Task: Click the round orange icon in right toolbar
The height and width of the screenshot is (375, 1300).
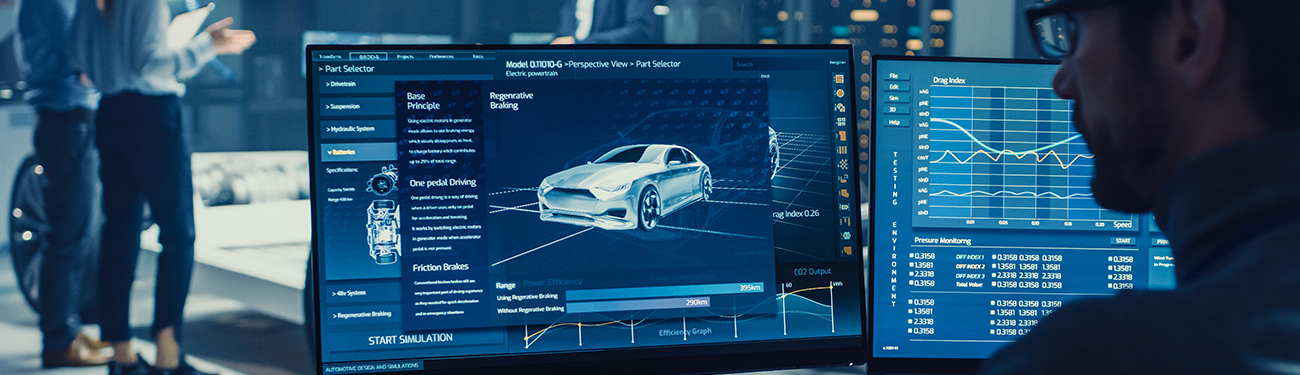Action: (840, 92)
